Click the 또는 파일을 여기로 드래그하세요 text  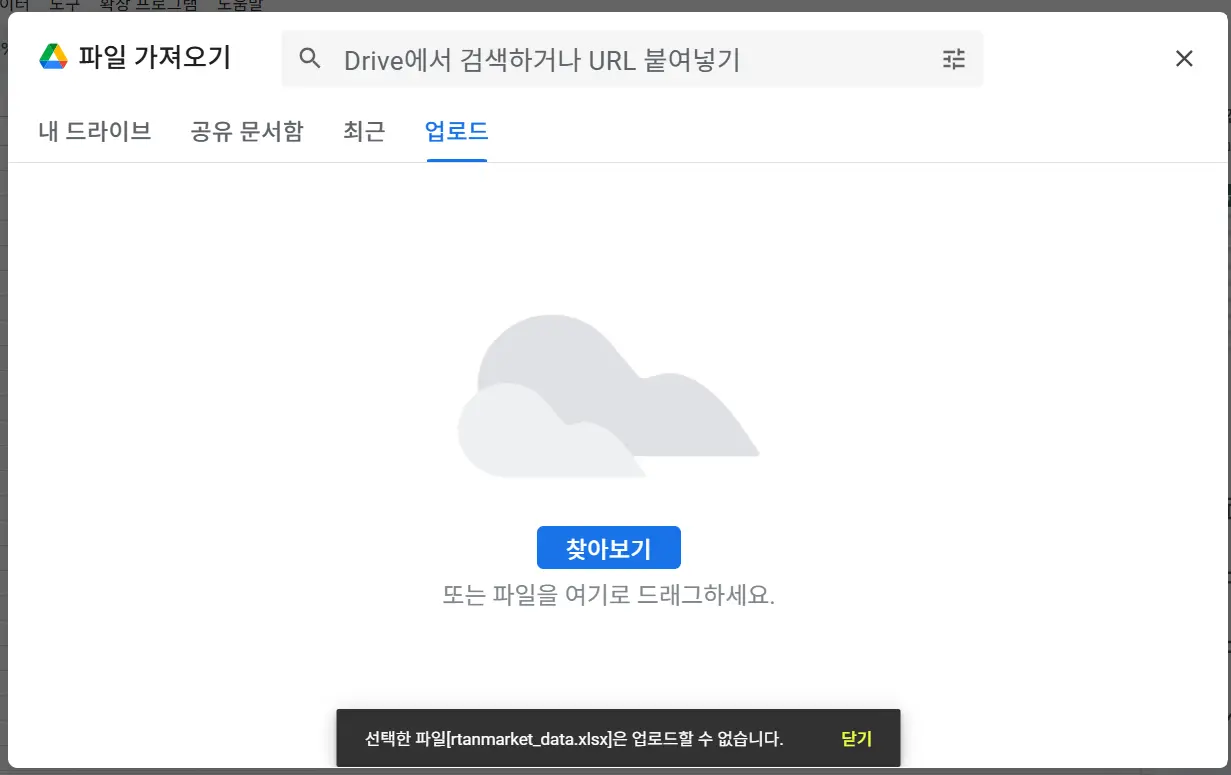click(x=609, y=595)
